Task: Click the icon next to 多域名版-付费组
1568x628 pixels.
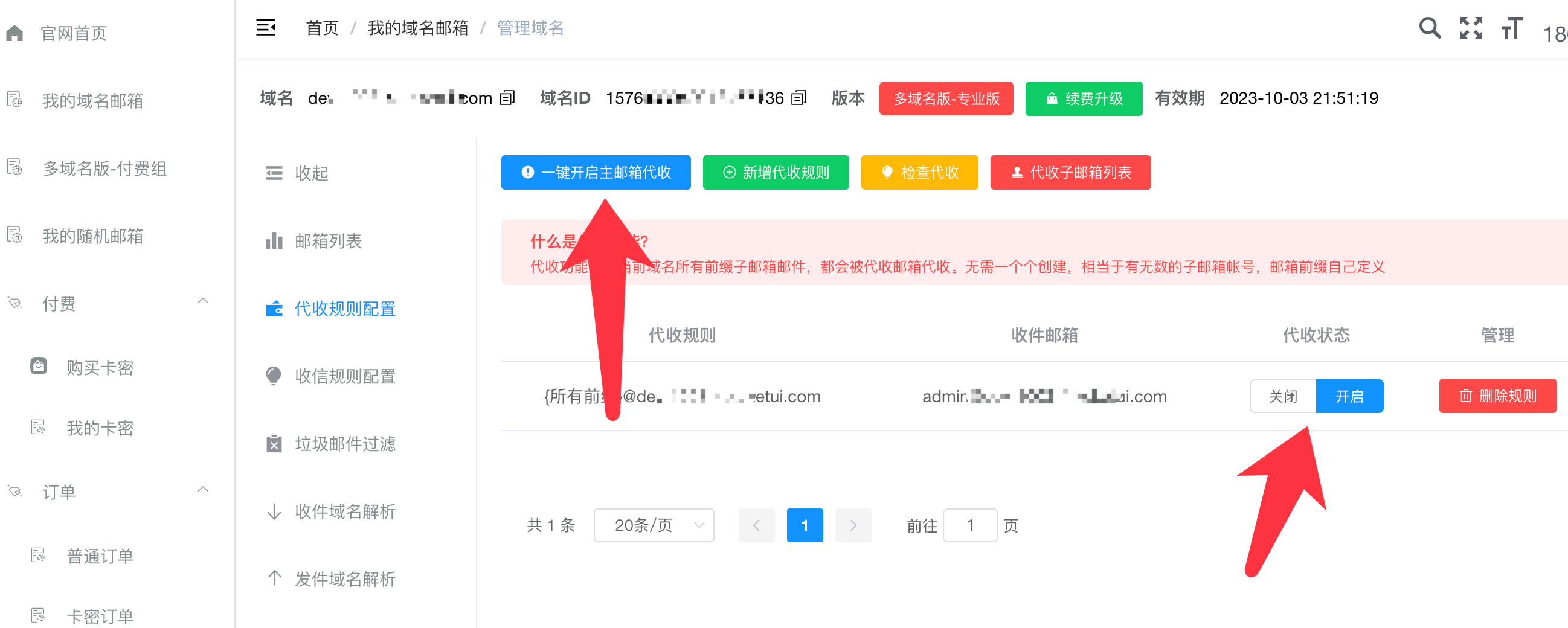Action: (x=14, y=167)
